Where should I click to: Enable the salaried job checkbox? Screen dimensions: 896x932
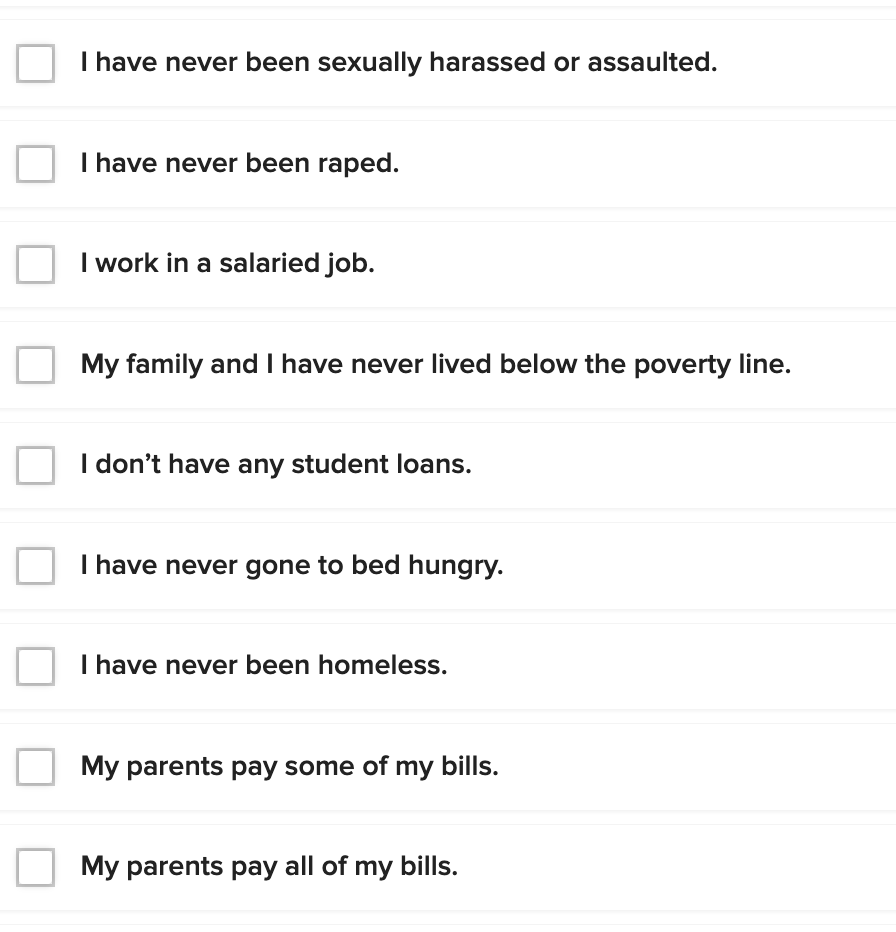[x=36, y=265]
